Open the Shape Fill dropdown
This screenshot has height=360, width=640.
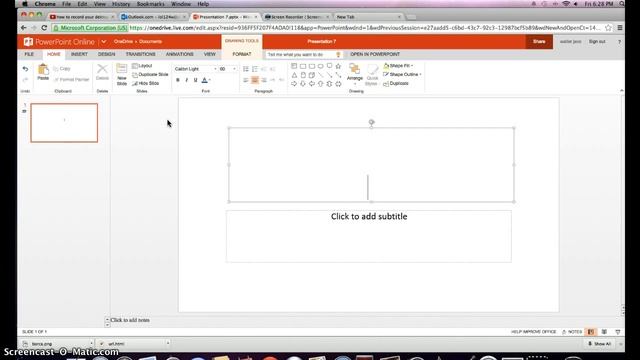tap(398, 66)
